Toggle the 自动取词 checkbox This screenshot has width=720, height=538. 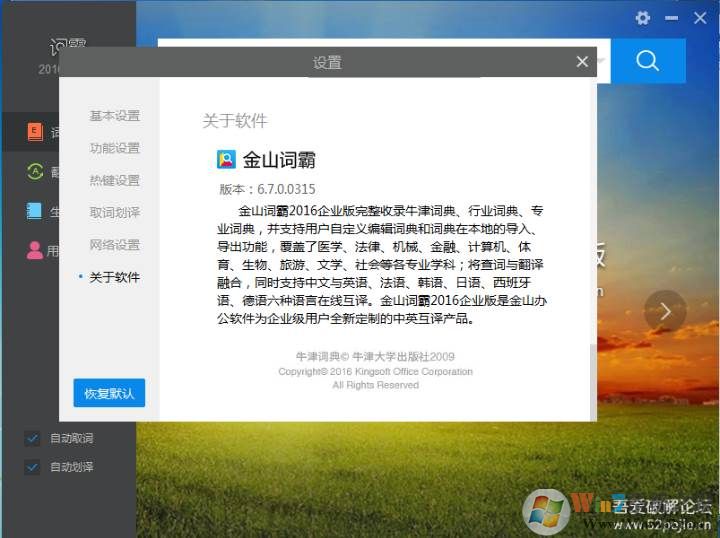[32, 438]
